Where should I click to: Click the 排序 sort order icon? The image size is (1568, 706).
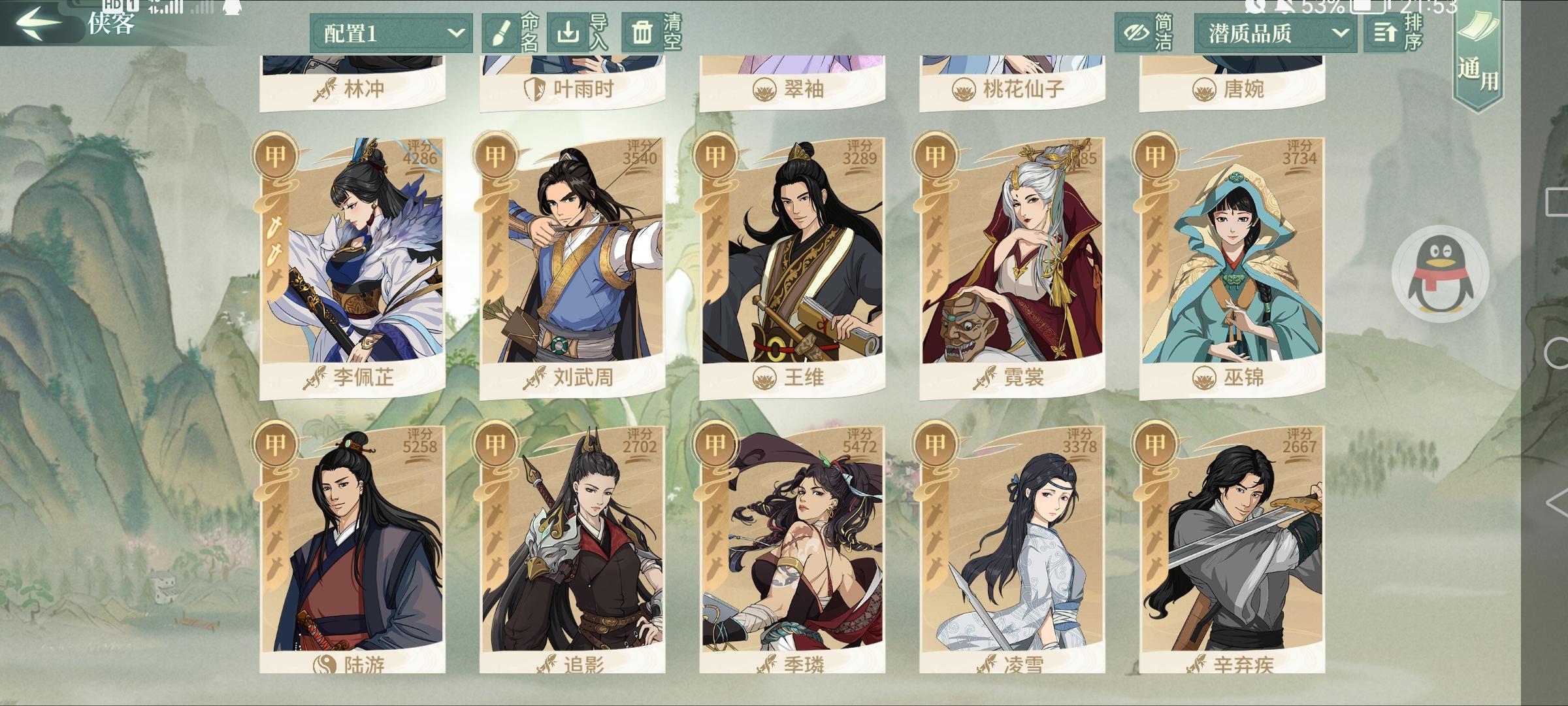tap(1384, 33)
